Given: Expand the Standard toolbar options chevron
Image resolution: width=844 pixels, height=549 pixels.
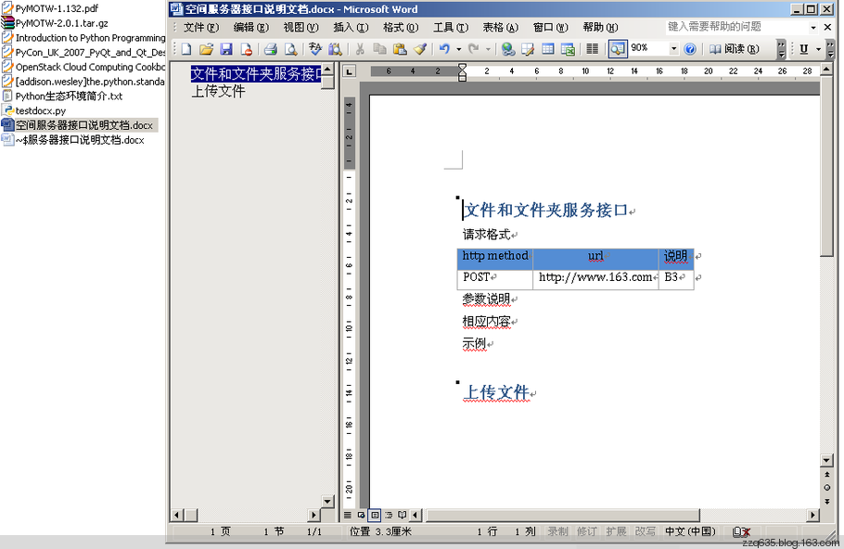Looking at the screenshot, I should (x=782, y=50).
